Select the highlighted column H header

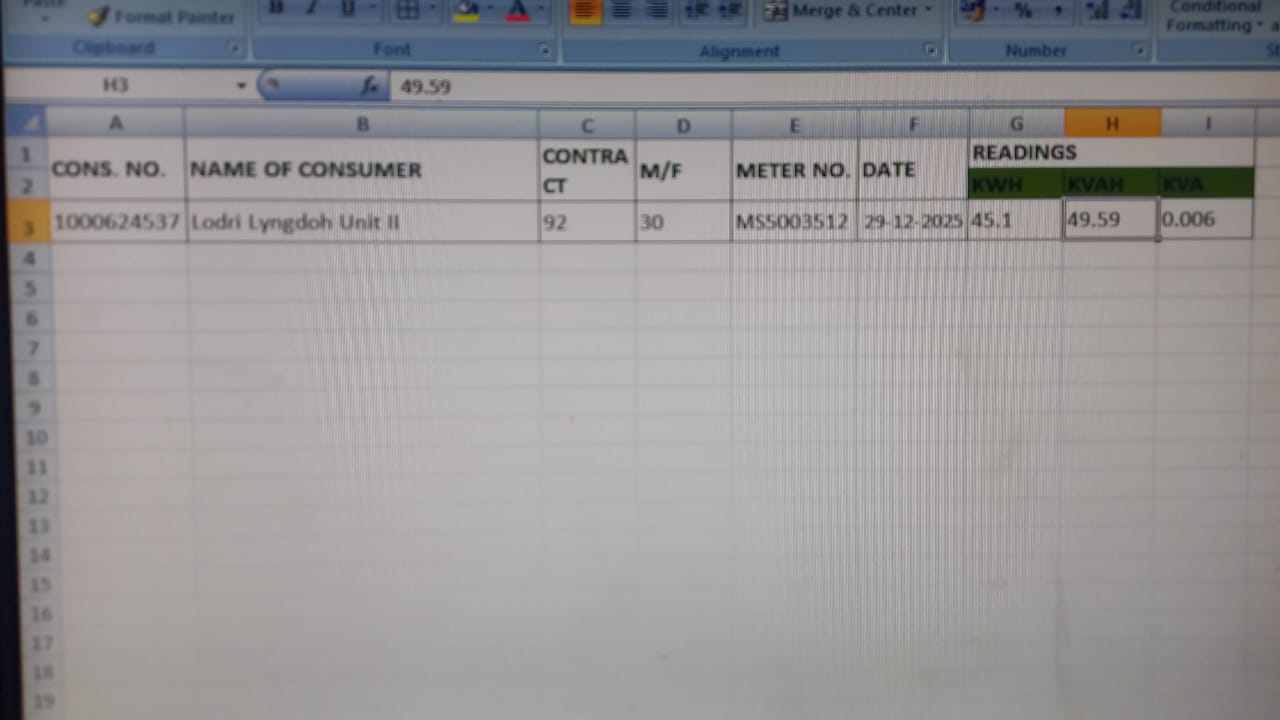pyautogui.click(x=1112, y=123)
